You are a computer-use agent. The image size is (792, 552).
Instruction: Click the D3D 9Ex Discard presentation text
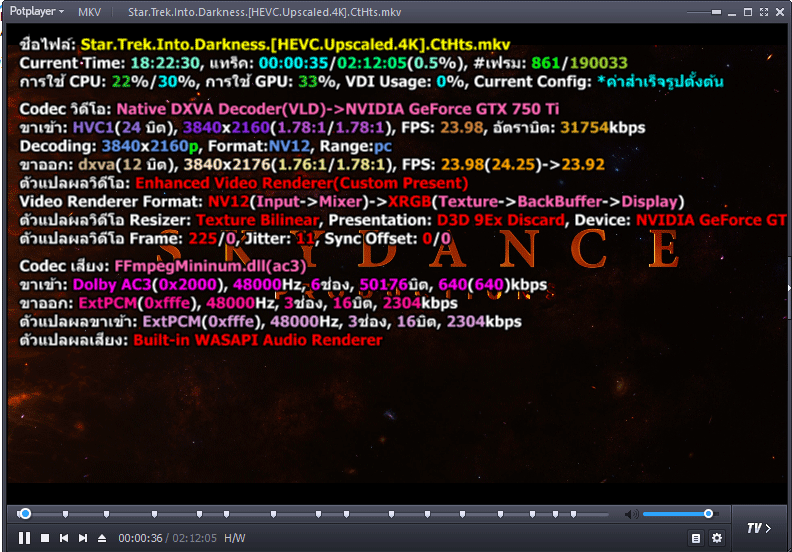(501, 220)
